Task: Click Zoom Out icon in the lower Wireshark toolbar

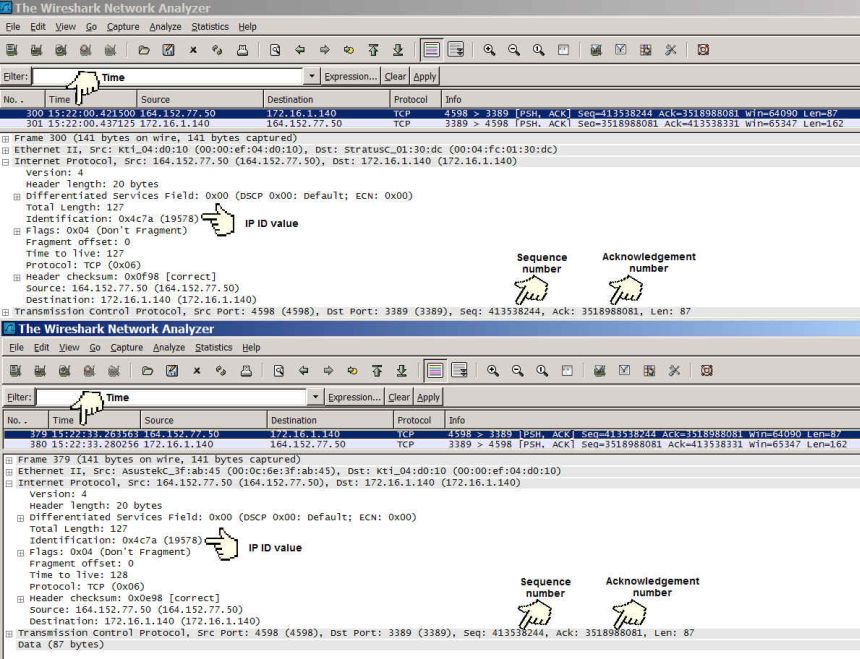Action: (518, 371)
